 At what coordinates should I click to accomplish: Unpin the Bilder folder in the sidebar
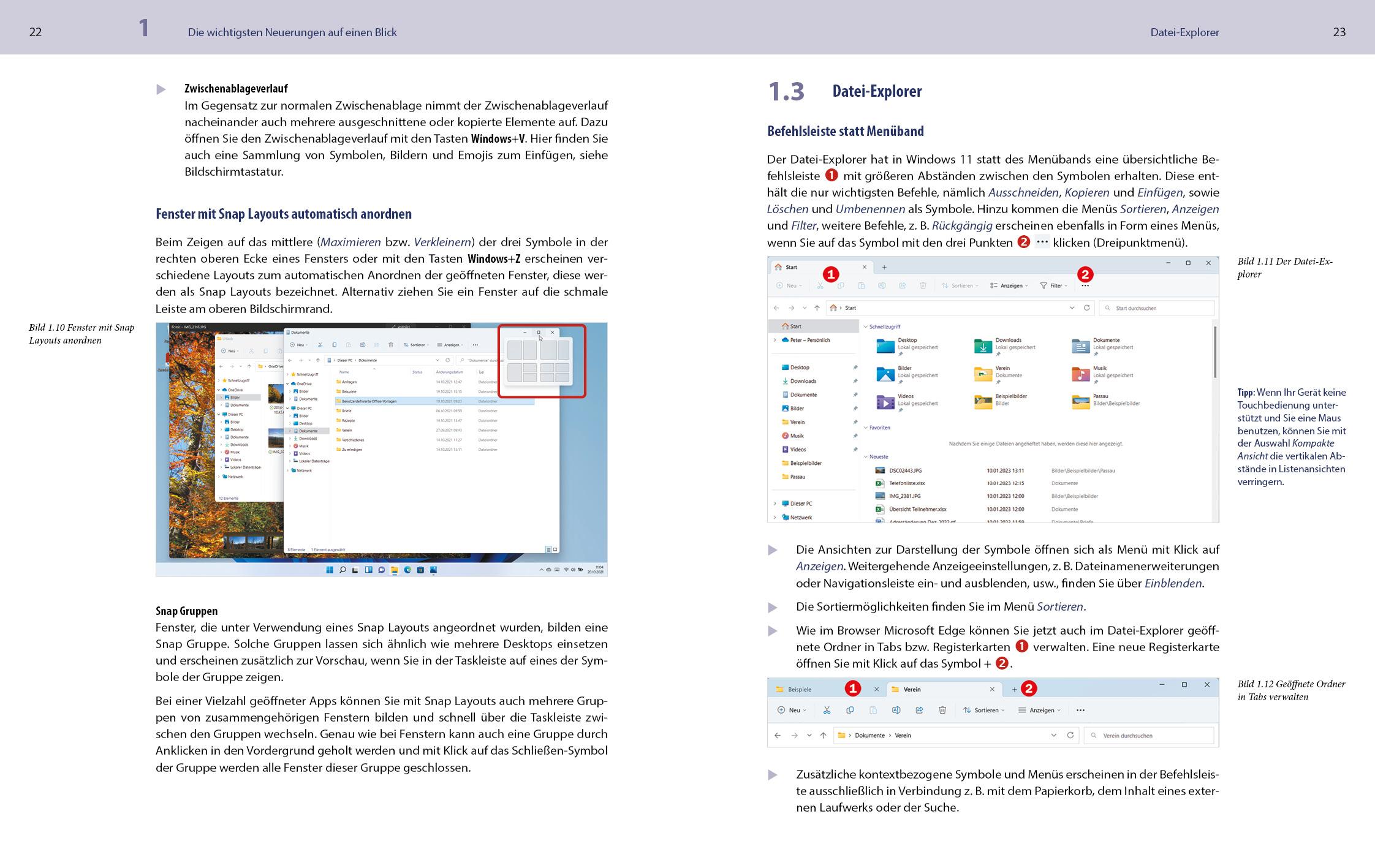click(855, 408)
